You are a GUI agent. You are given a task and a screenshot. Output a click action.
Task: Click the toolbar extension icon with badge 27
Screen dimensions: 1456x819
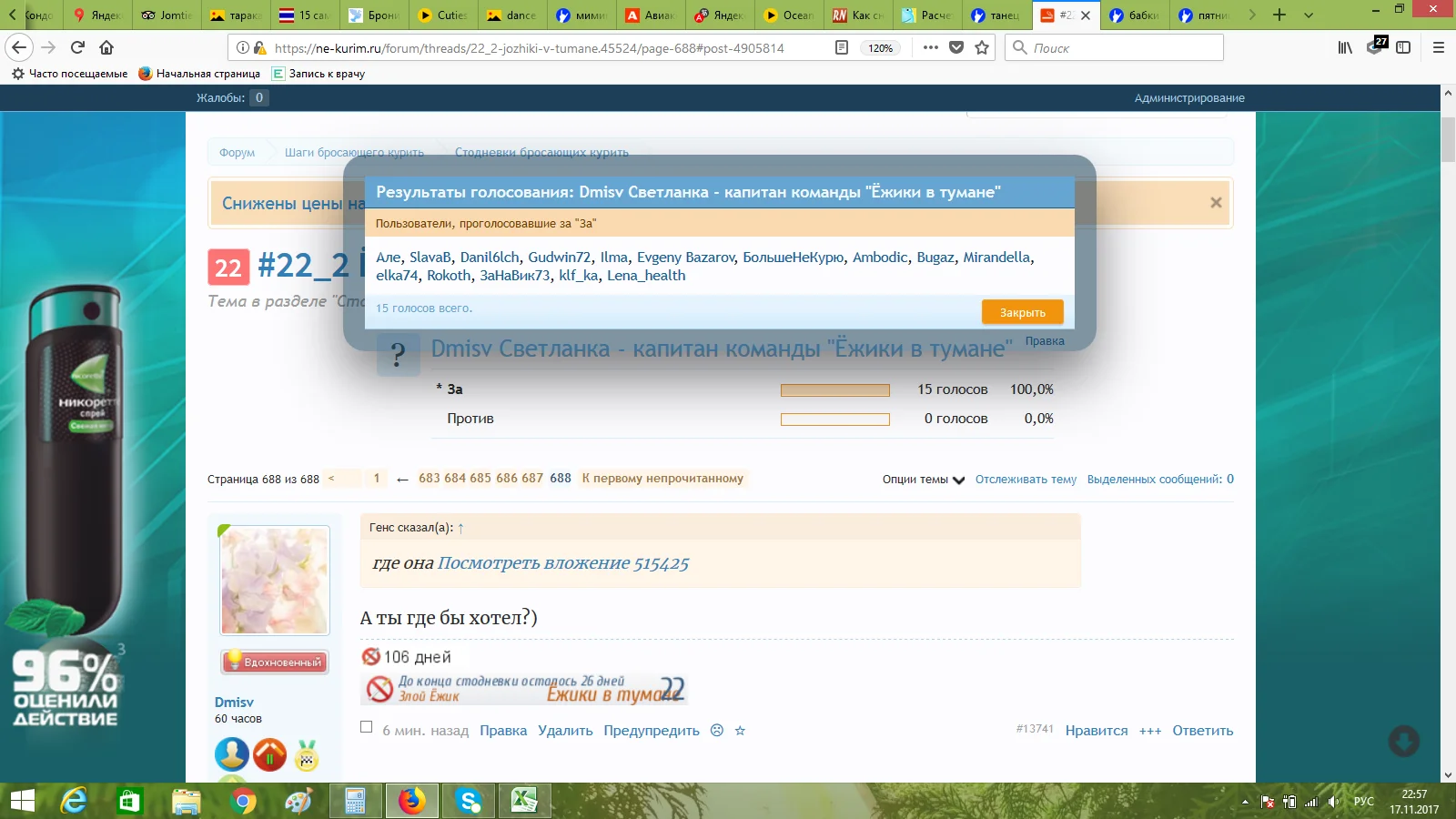pos(1376,45)
